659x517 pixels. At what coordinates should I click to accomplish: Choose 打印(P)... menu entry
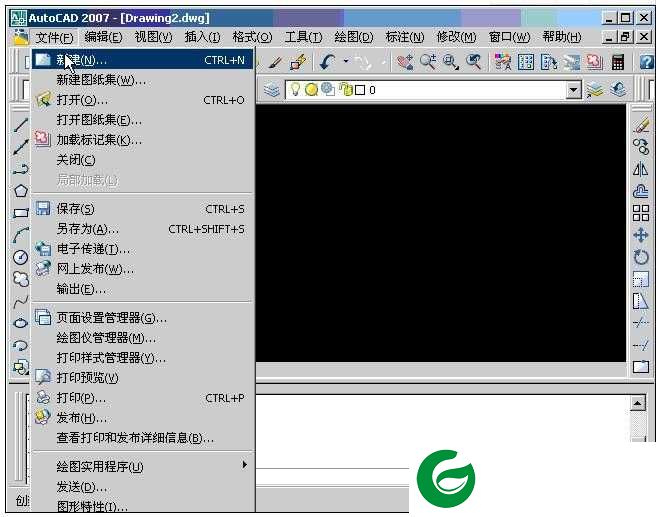(x=143, y=398)
